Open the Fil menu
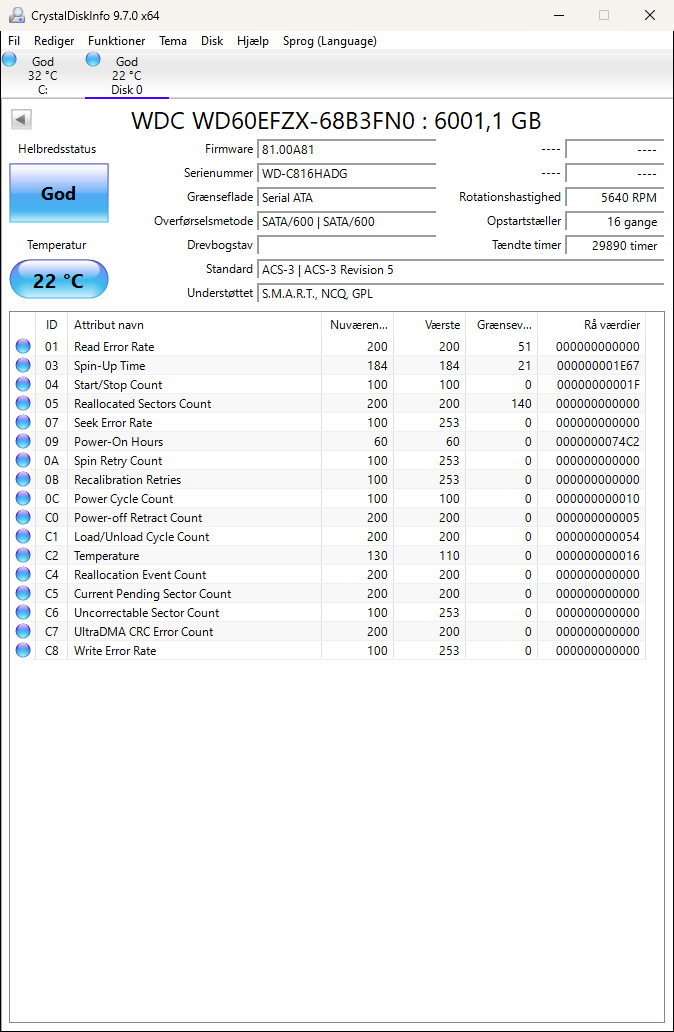 [x=14, y=41]
